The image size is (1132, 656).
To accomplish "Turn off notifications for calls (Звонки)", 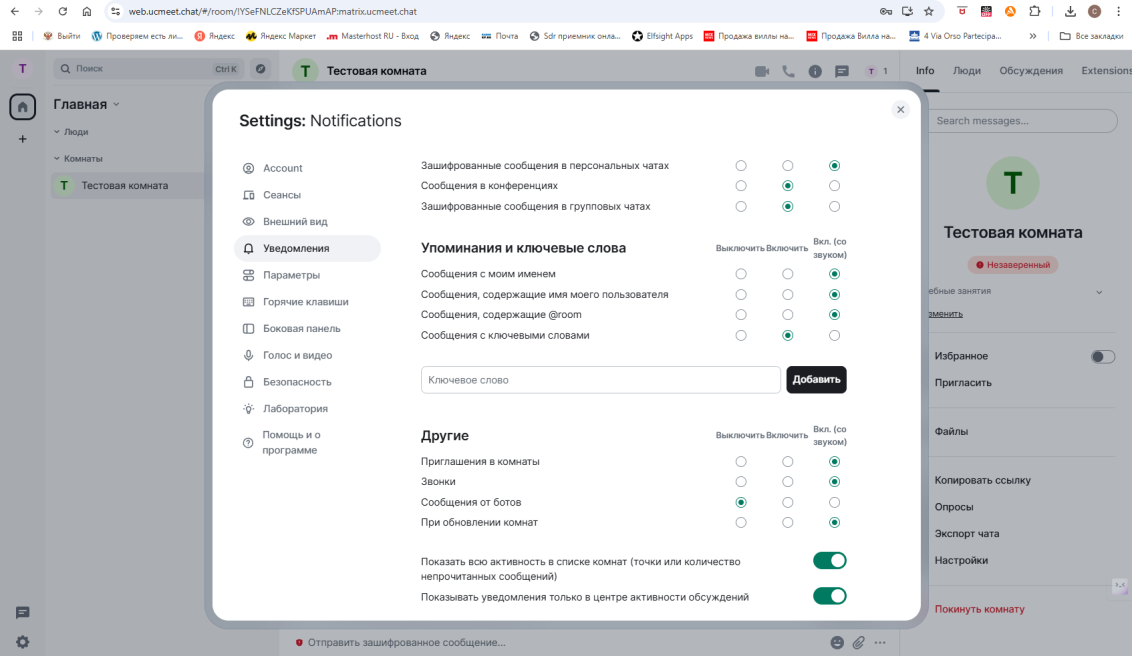I will coord(741,482).
